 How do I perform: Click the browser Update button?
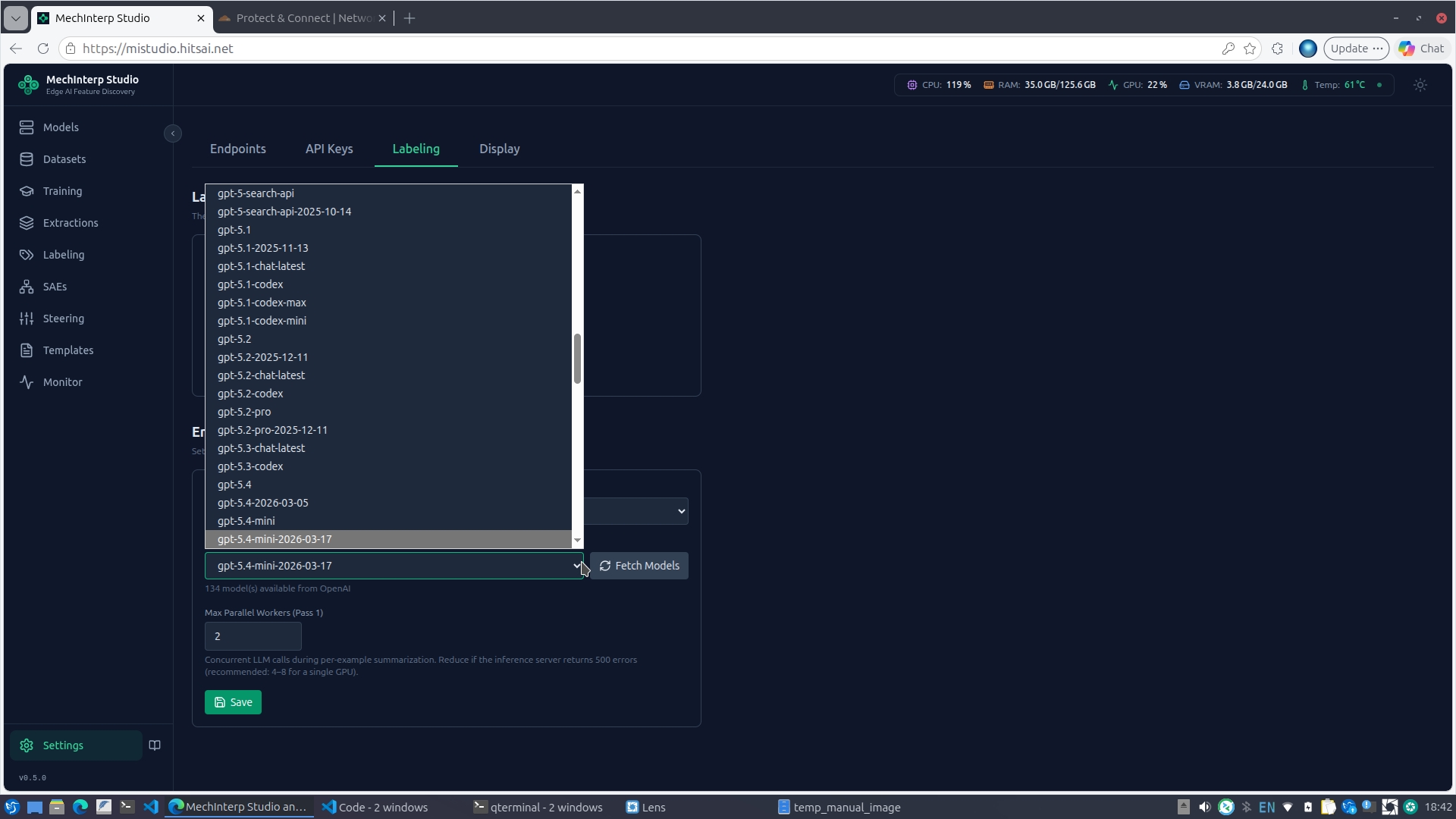coord(1356,49)
